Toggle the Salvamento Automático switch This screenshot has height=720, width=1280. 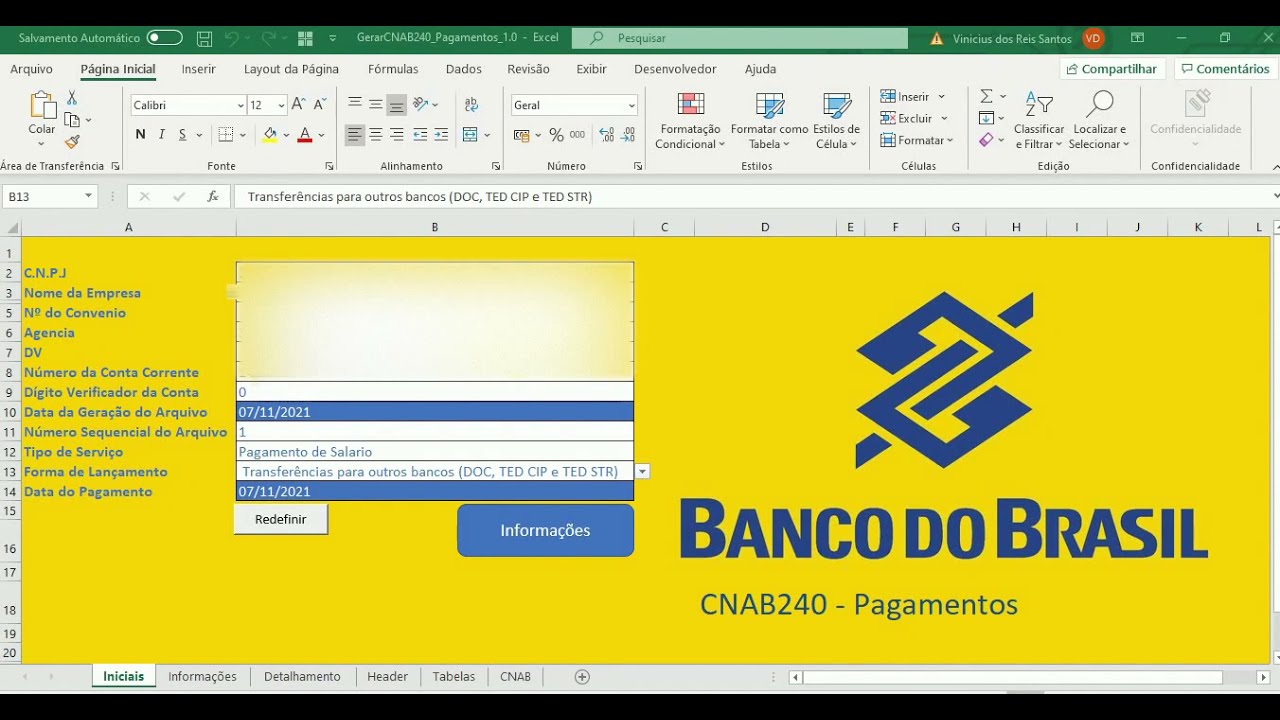164,38
